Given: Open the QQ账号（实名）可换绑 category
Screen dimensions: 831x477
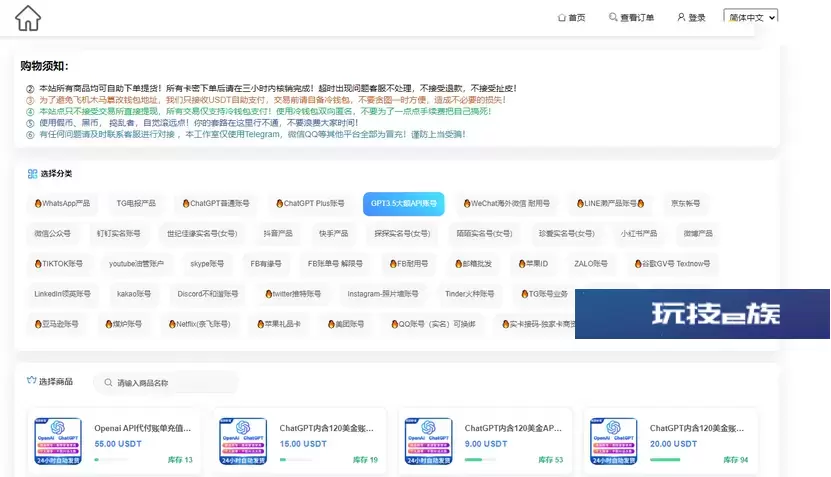Looking at the screenshot, I should pyautogui.click(x=433, y=324).
